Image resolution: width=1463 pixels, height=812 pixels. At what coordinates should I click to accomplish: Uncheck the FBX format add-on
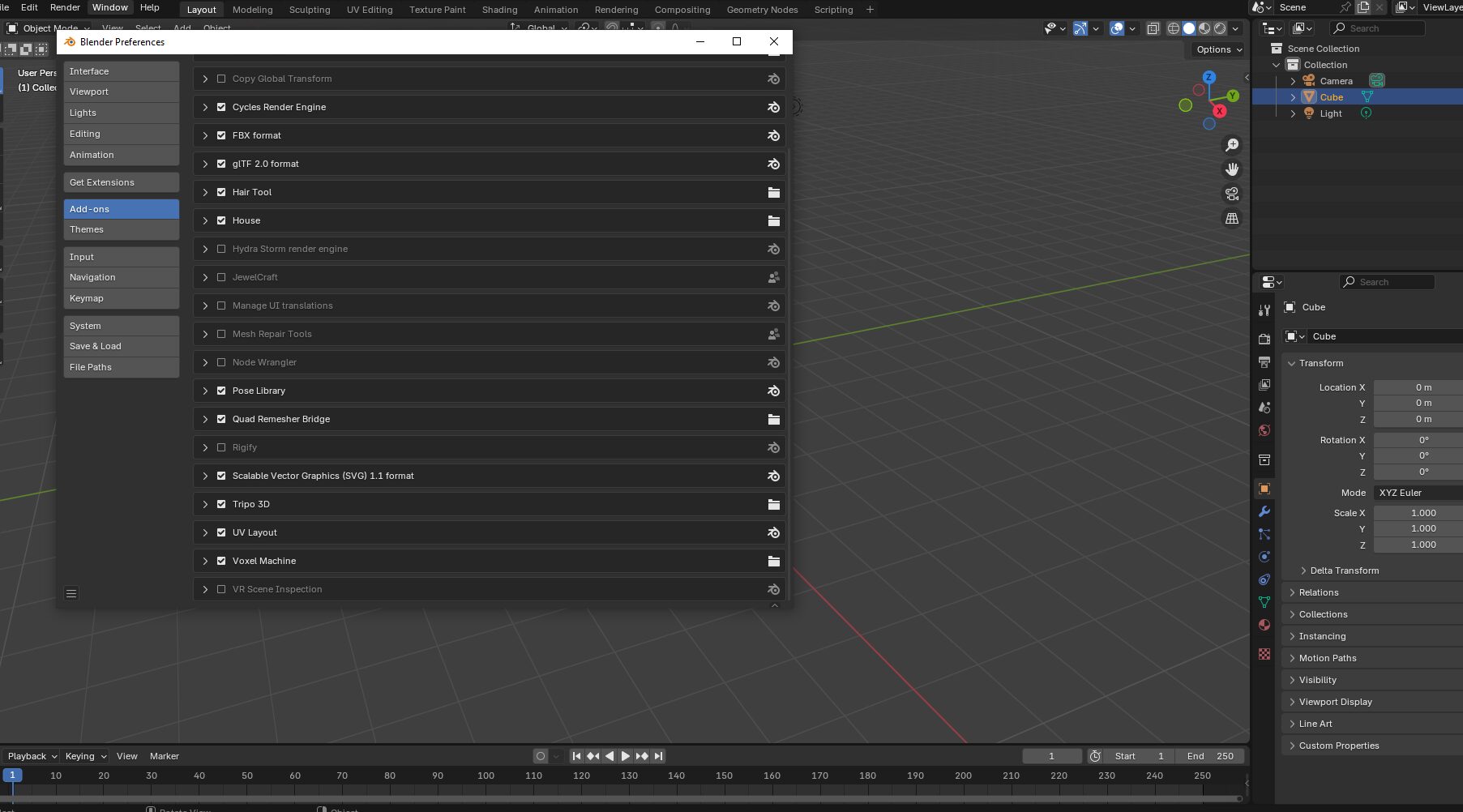click(221, 135)
